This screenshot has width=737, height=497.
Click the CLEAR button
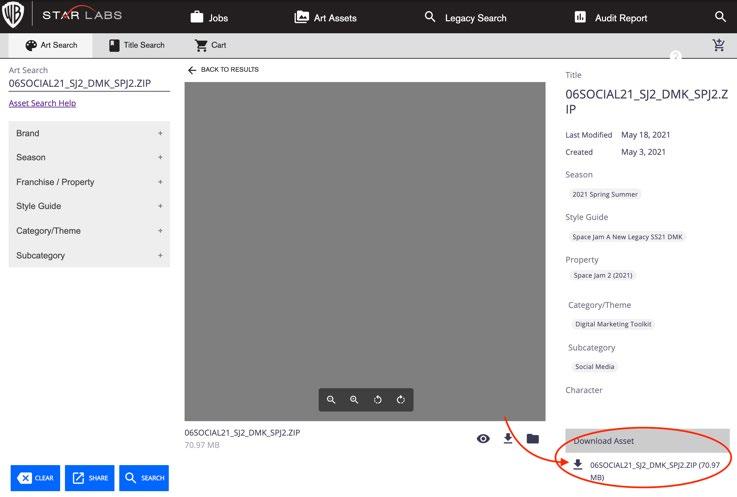(x=35, y=478)
